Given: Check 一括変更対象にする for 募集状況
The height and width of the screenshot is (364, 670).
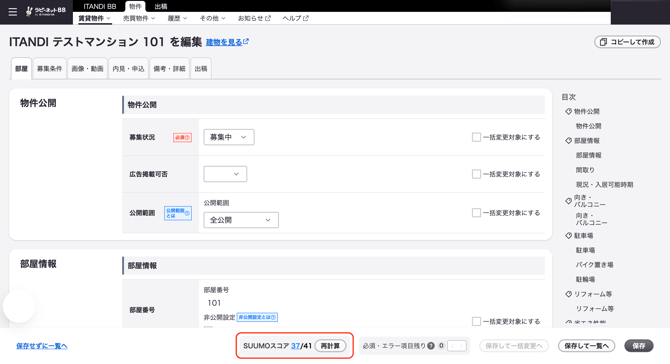Looking at the screenshot, I should click(476, 137).
